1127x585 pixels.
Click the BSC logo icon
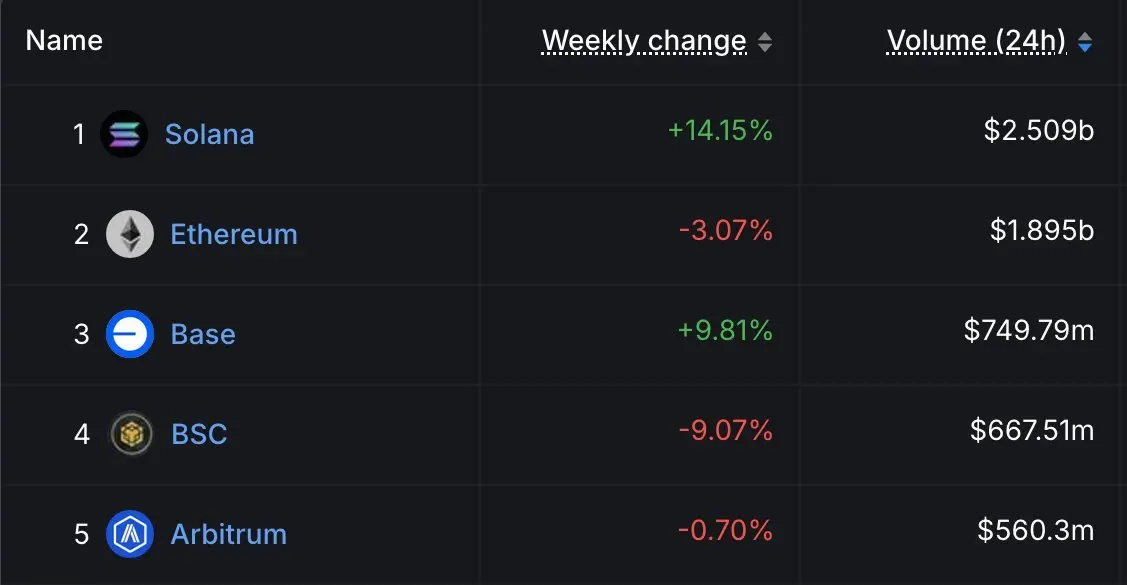click(130, 434)
